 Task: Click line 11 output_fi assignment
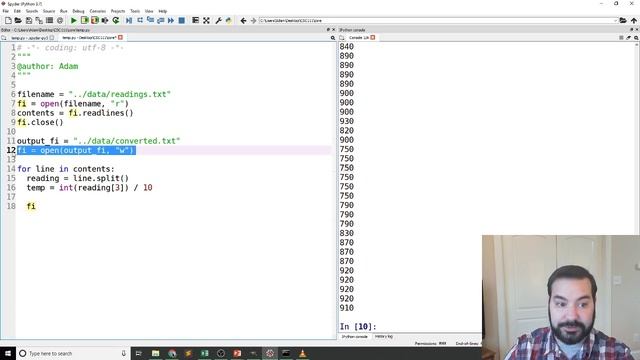click(x=98, y=141)
